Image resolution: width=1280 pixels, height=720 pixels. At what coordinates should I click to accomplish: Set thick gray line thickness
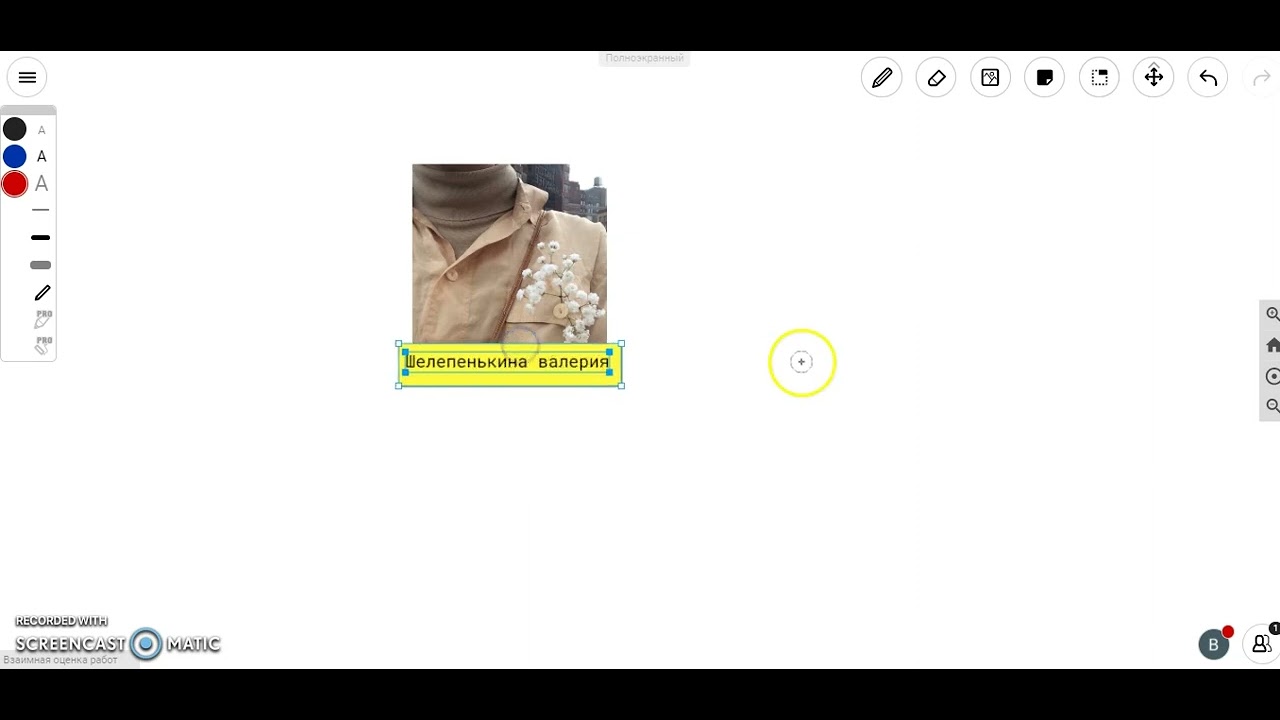coord(40,265)
